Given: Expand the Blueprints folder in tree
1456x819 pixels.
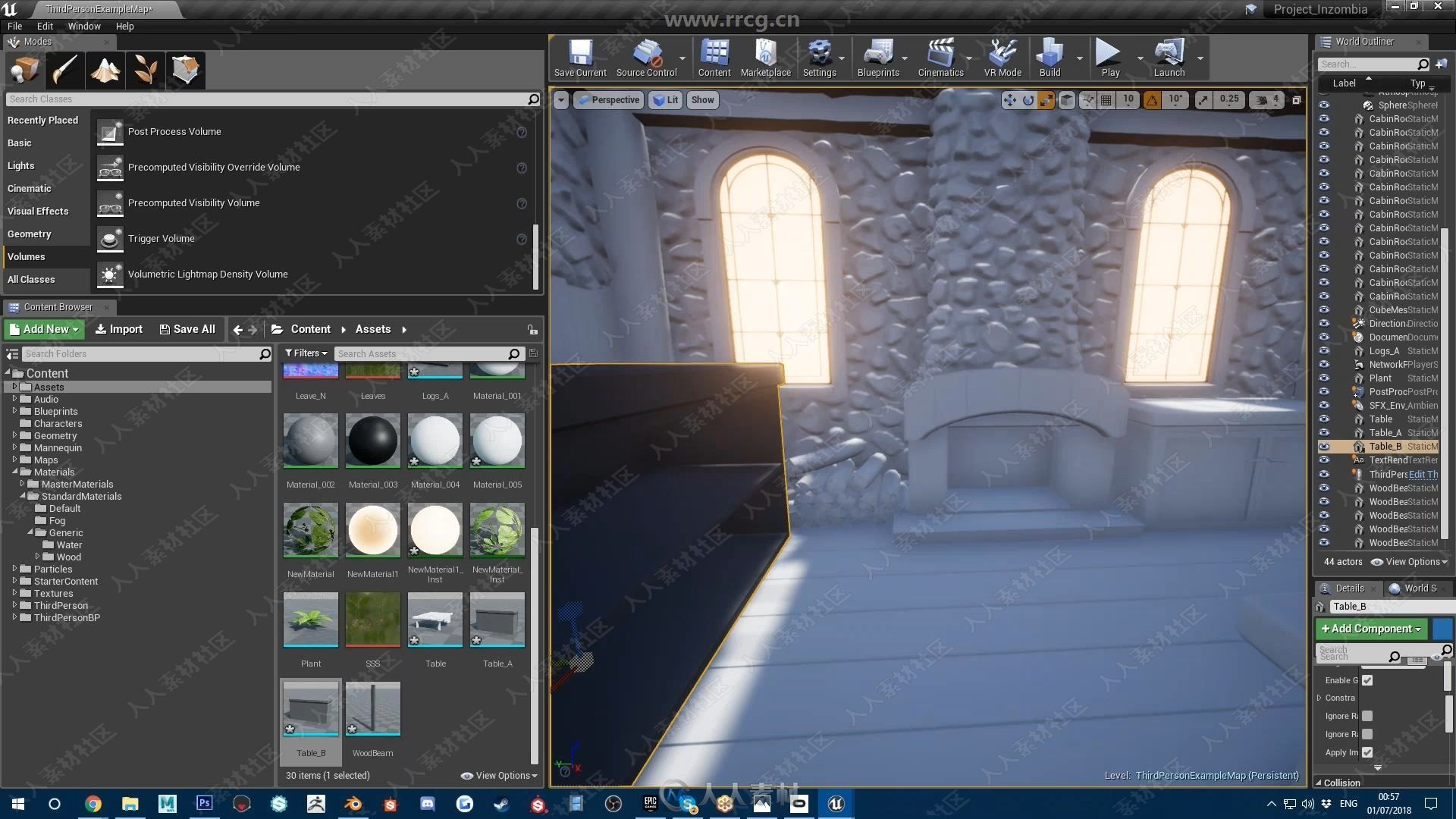Looking at the screenshot, I should 14,411.
